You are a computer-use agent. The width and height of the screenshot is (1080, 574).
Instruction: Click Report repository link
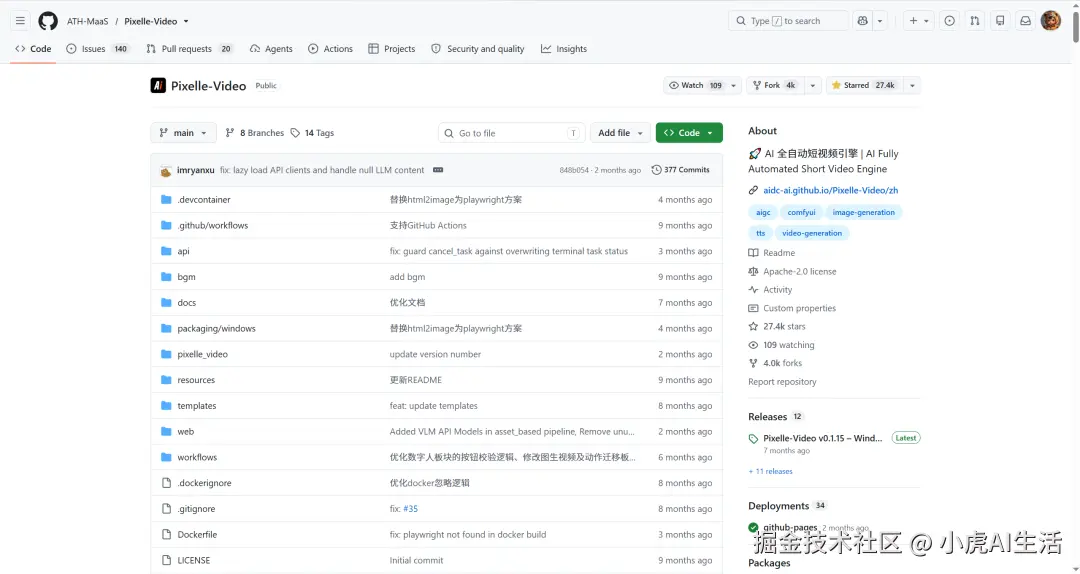pos(782,382)
